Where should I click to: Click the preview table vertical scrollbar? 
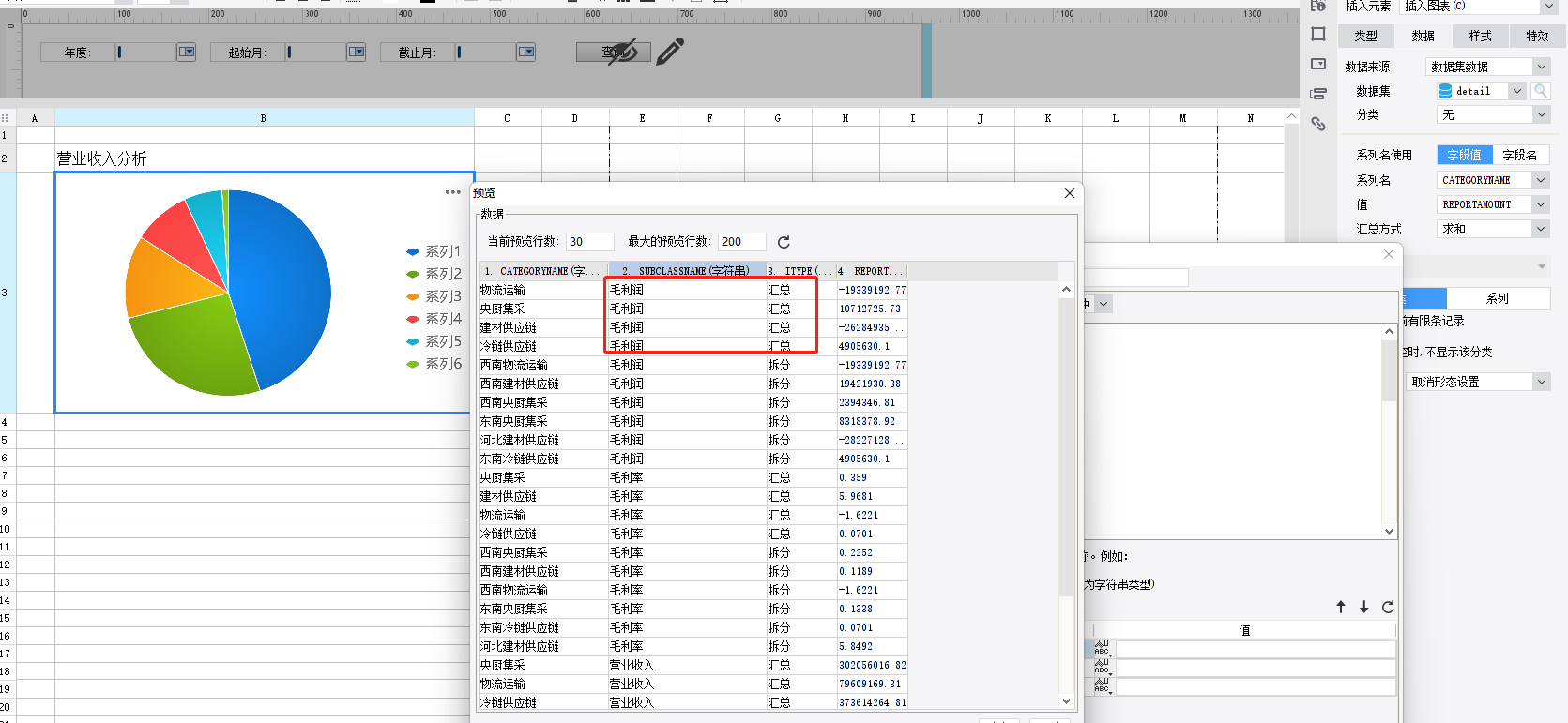pos(1066,446)
